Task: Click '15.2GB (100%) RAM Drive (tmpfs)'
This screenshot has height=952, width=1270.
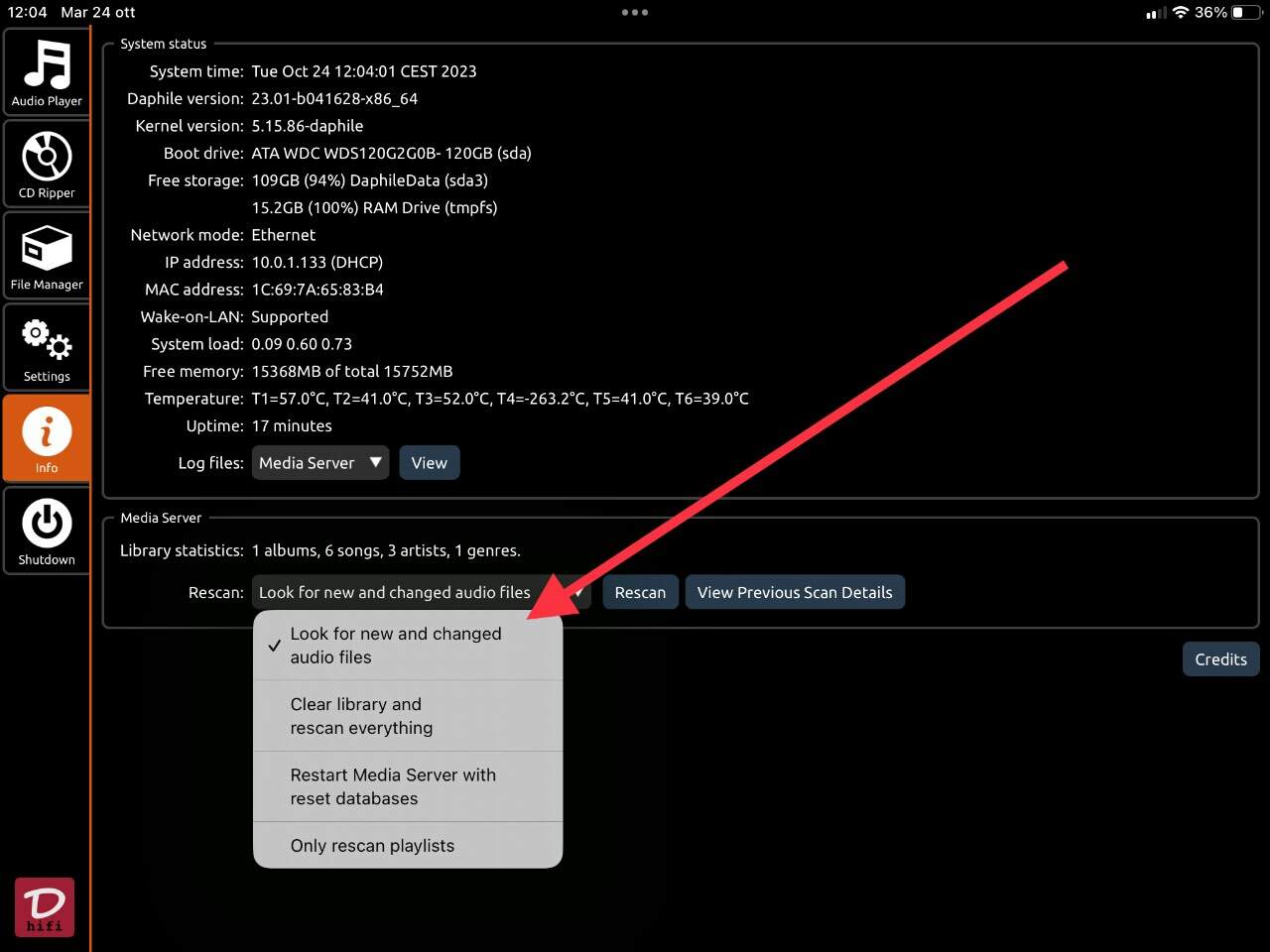Action: point(374,208)
